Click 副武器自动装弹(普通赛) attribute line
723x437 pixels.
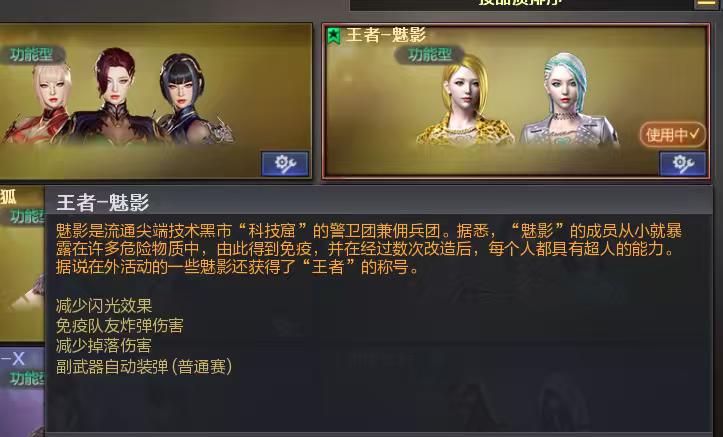[x=144, y=366]
